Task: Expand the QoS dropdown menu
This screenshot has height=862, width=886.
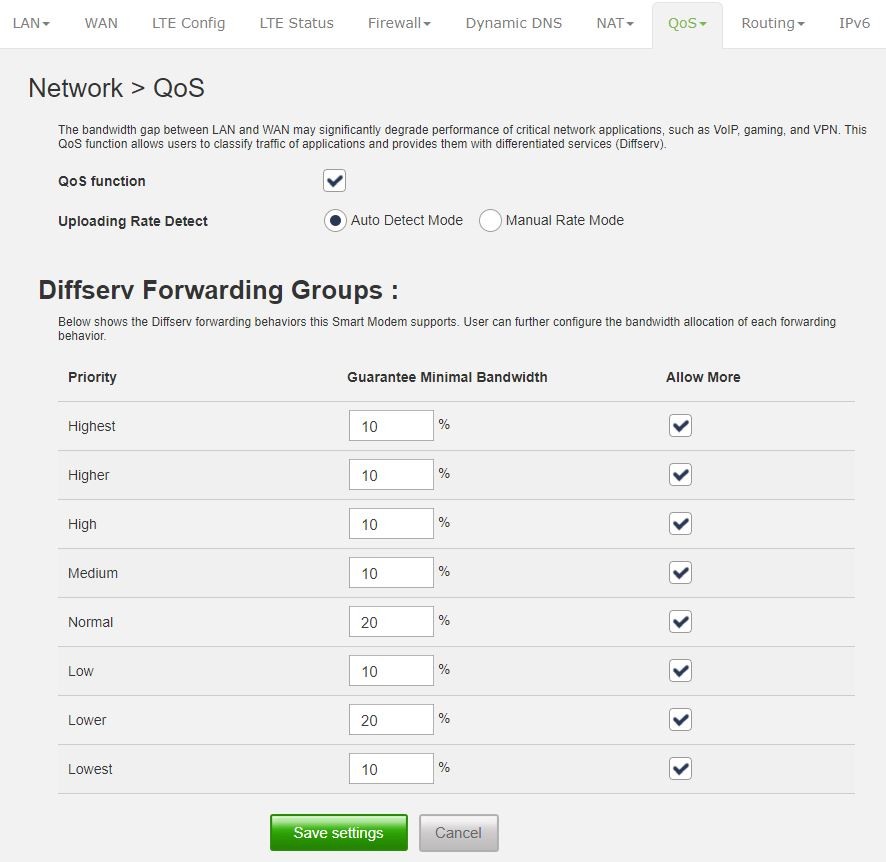Action: [687, 23]
